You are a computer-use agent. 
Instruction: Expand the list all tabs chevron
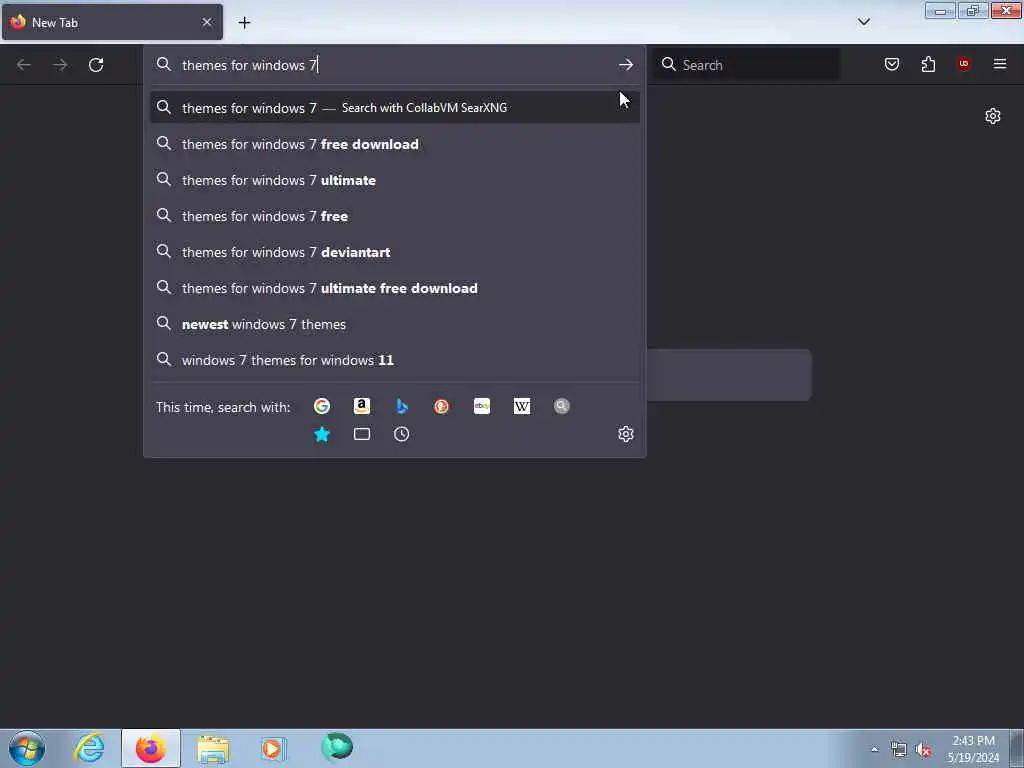point(863,22)
